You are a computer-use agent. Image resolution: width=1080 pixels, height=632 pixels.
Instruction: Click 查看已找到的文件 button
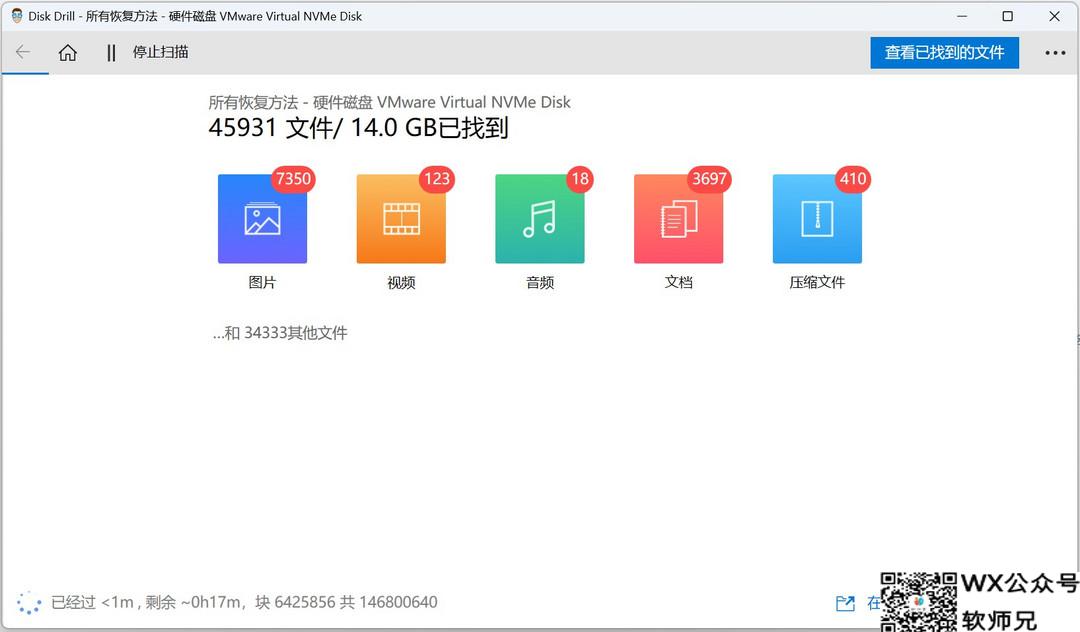tap(944, 52)
